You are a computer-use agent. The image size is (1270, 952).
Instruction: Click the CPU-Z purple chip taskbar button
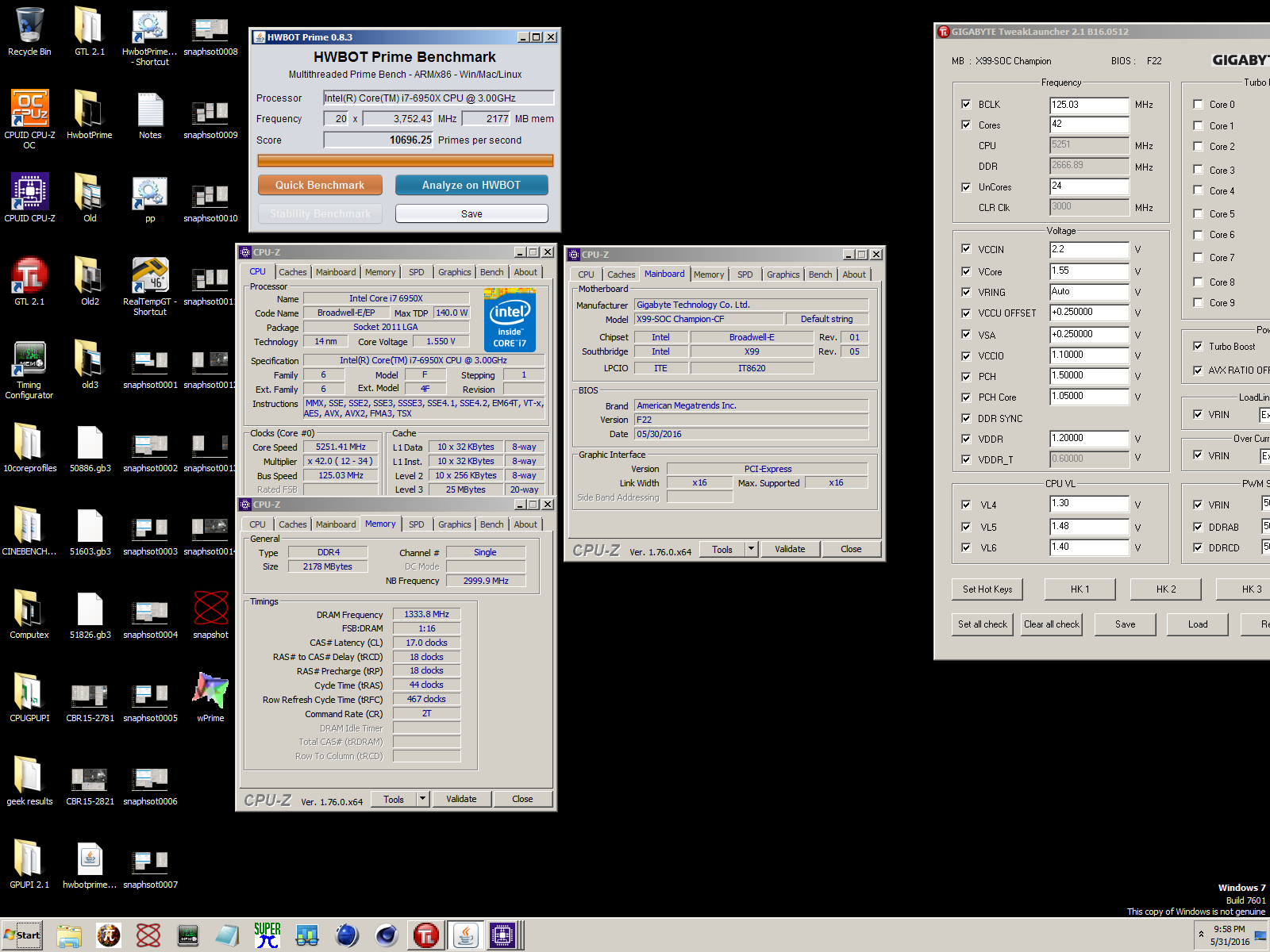502,935
